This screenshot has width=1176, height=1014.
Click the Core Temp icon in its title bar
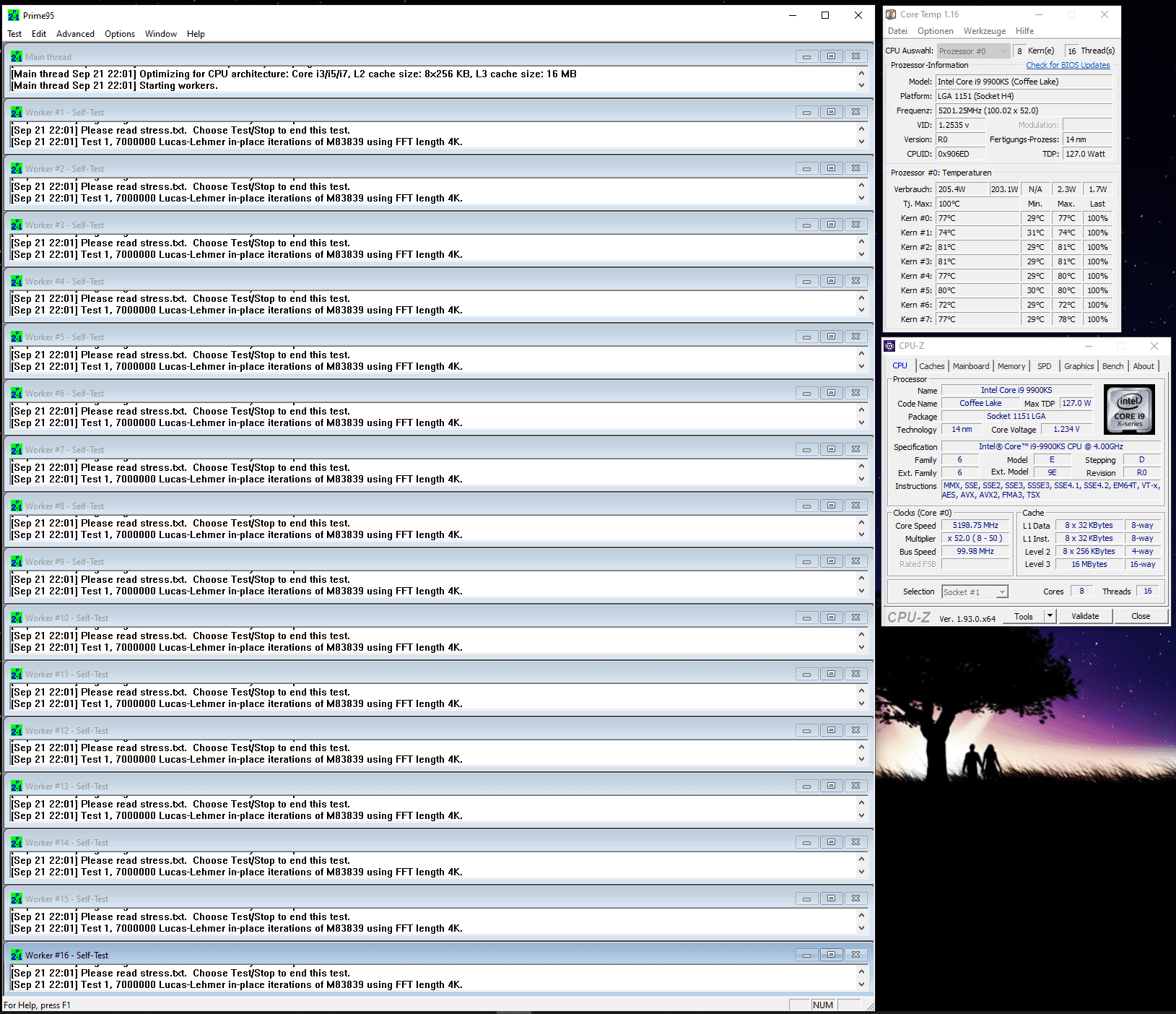click(892, 14)
